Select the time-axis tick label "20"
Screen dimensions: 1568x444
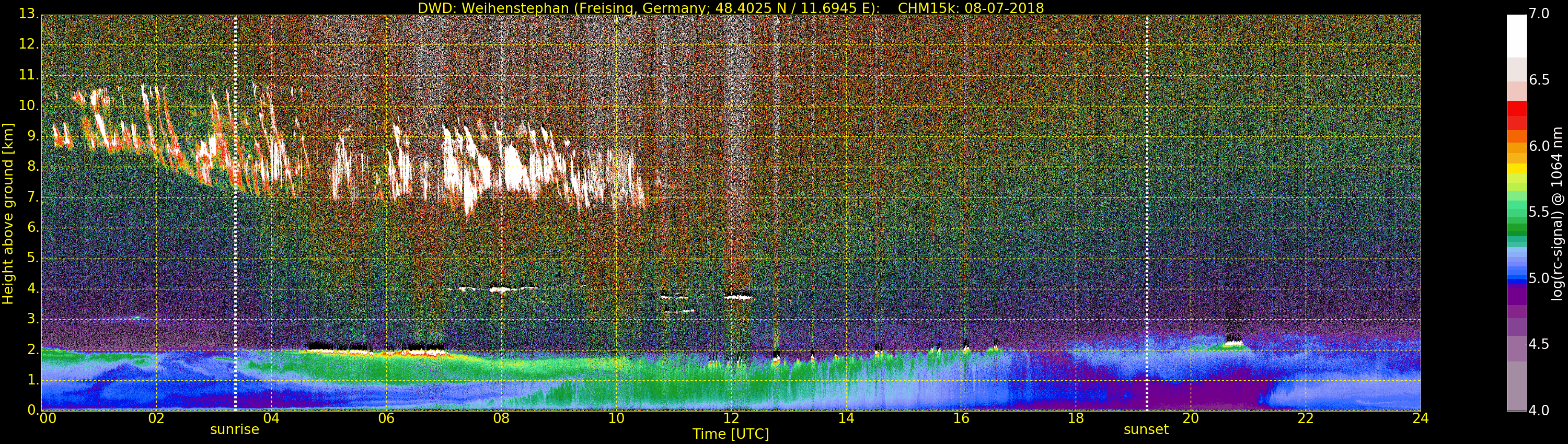pyautogui.click(x=1191, y=418)
